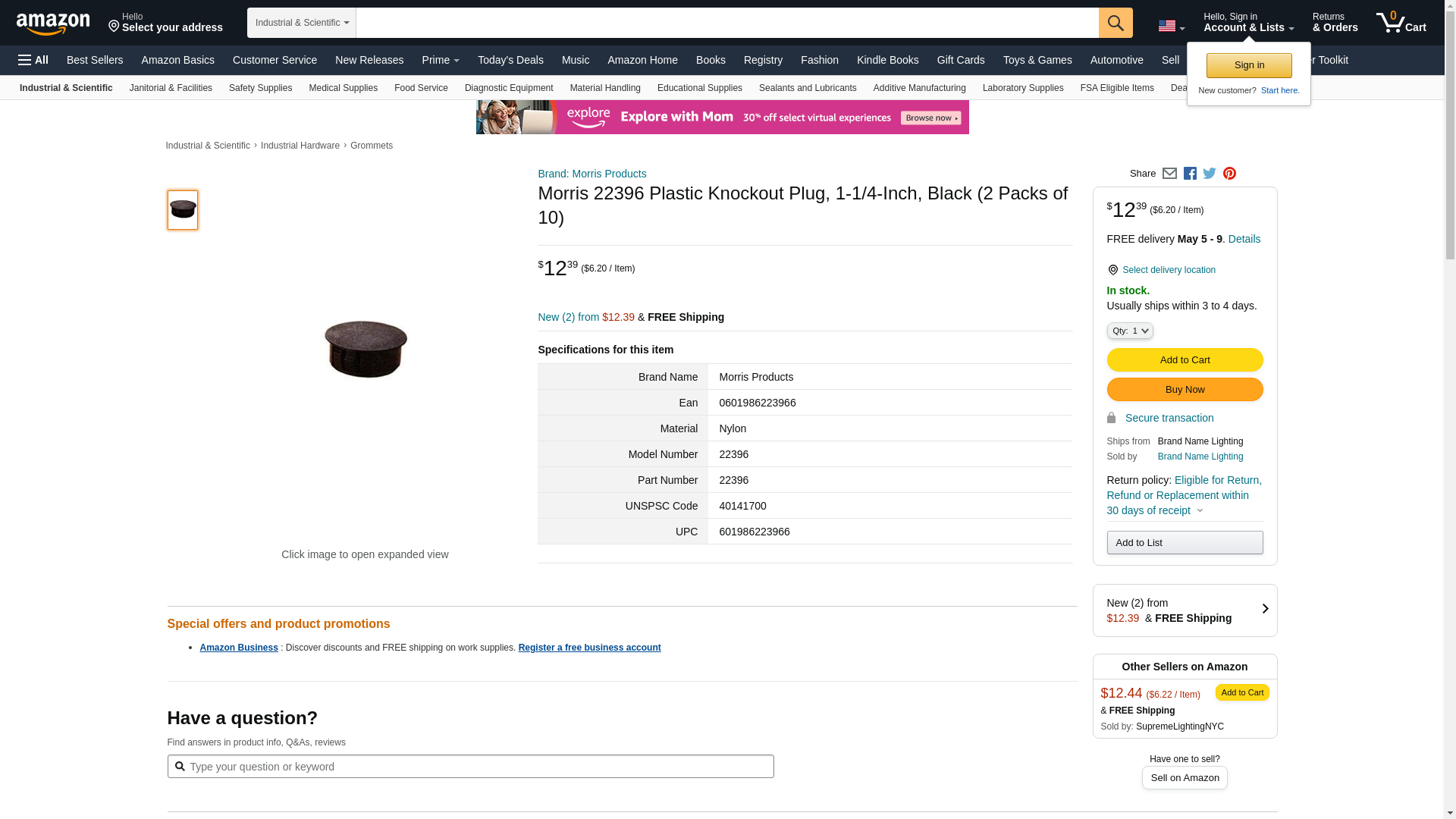
Task: Share product on Pinterest
Action: [1229, 174]
